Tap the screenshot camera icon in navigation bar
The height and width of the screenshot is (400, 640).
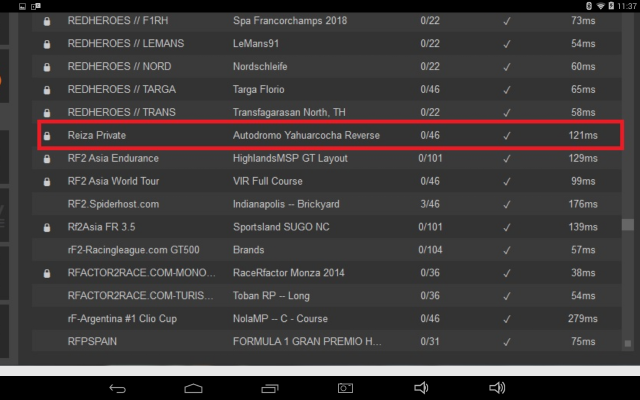coord(345,388)
